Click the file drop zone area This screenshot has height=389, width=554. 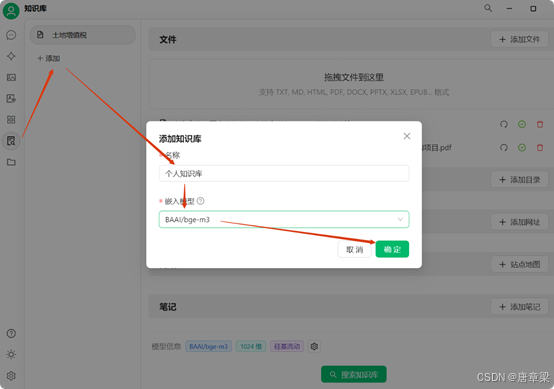pyautogui.click(x=354, y=84)
